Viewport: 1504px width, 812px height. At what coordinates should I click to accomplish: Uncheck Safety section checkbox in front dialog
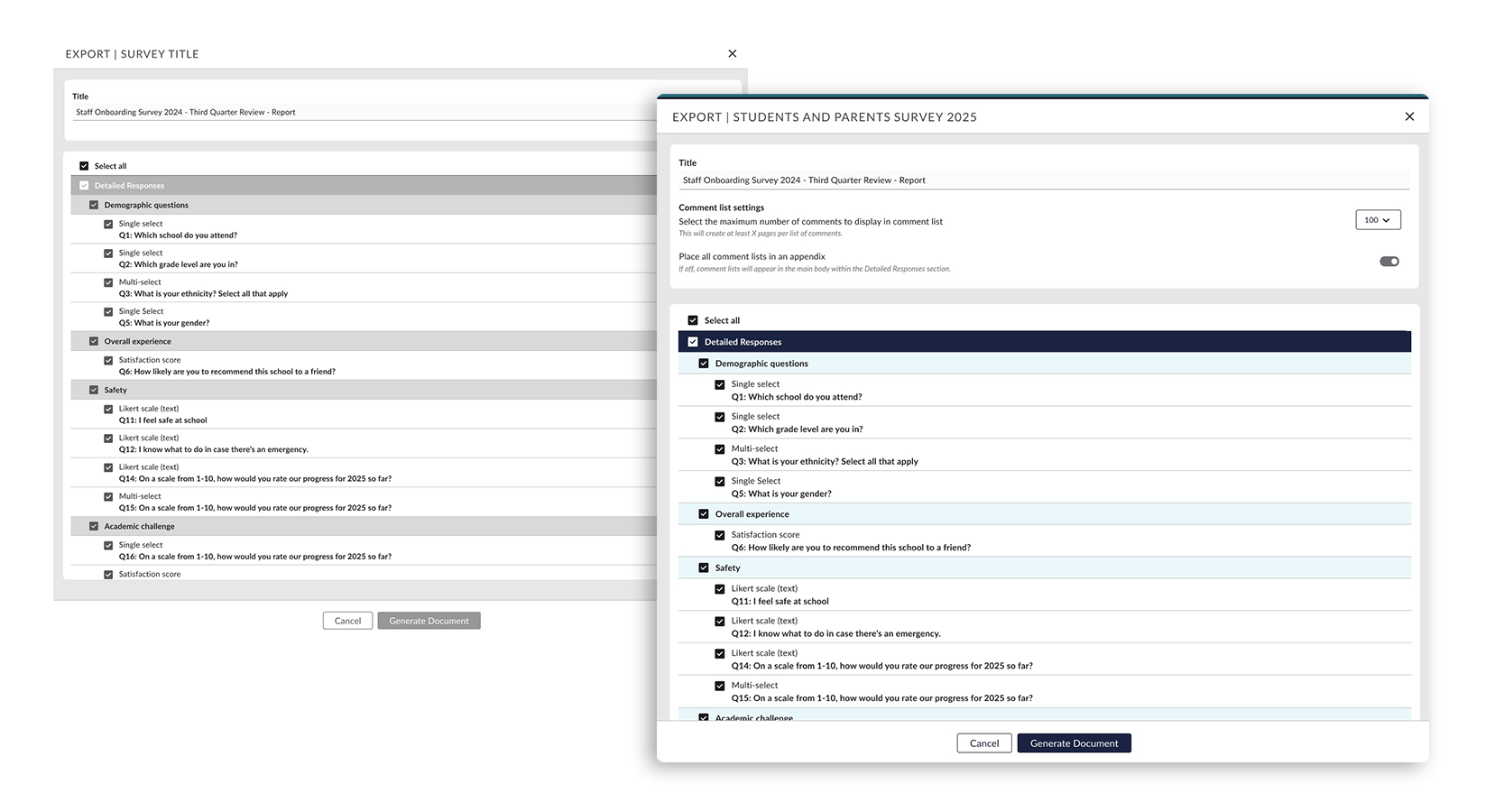coord(704,568)
